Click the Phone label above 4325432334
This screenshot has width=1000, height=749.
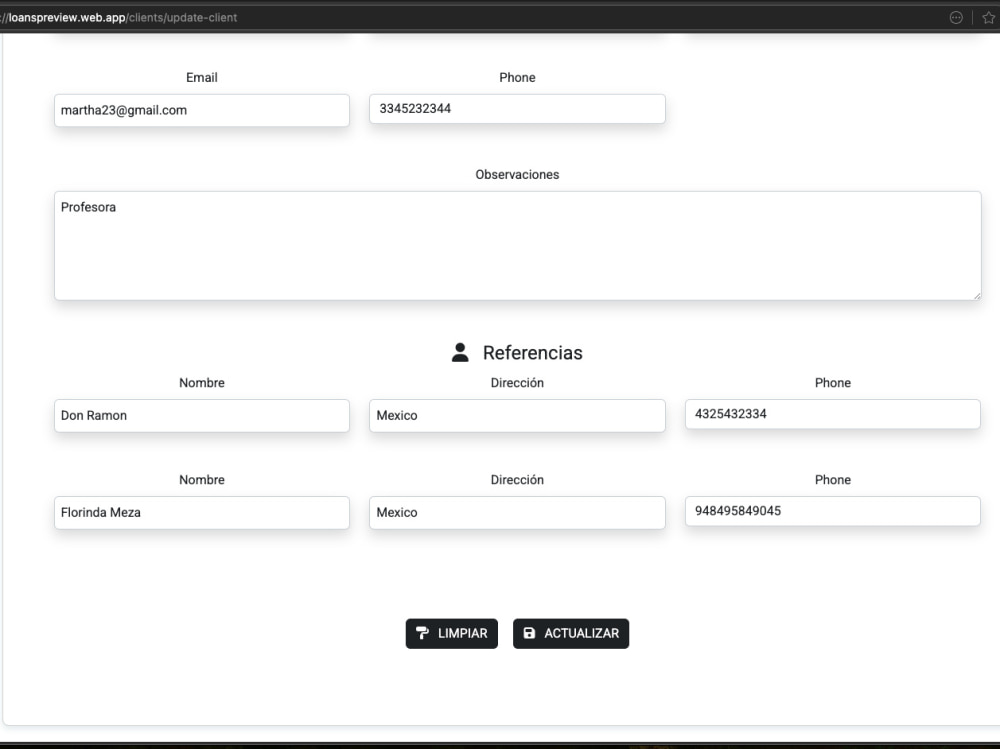(832, 383)
